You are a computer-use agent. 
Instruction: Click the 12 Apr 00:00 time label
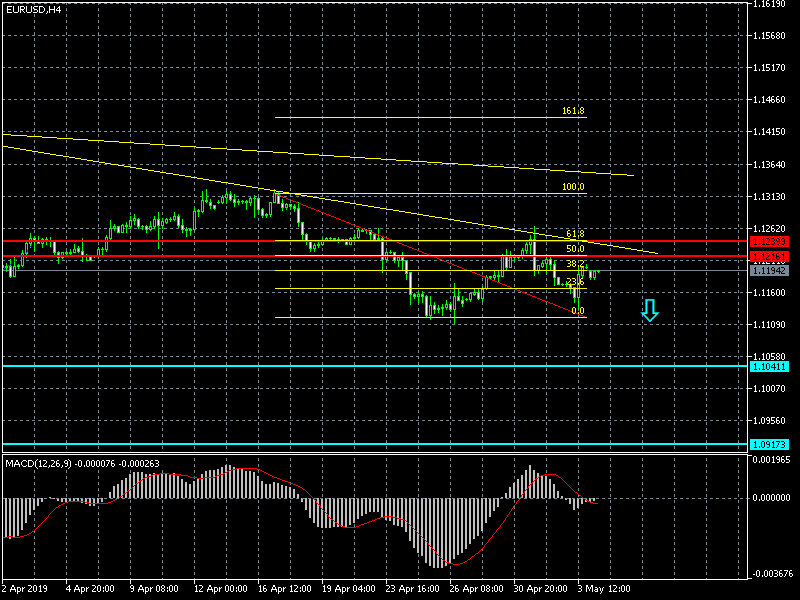coord(220,588)
